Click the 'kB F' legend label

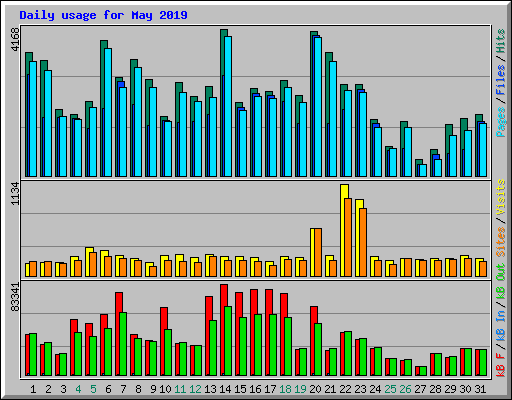point(501,365)
